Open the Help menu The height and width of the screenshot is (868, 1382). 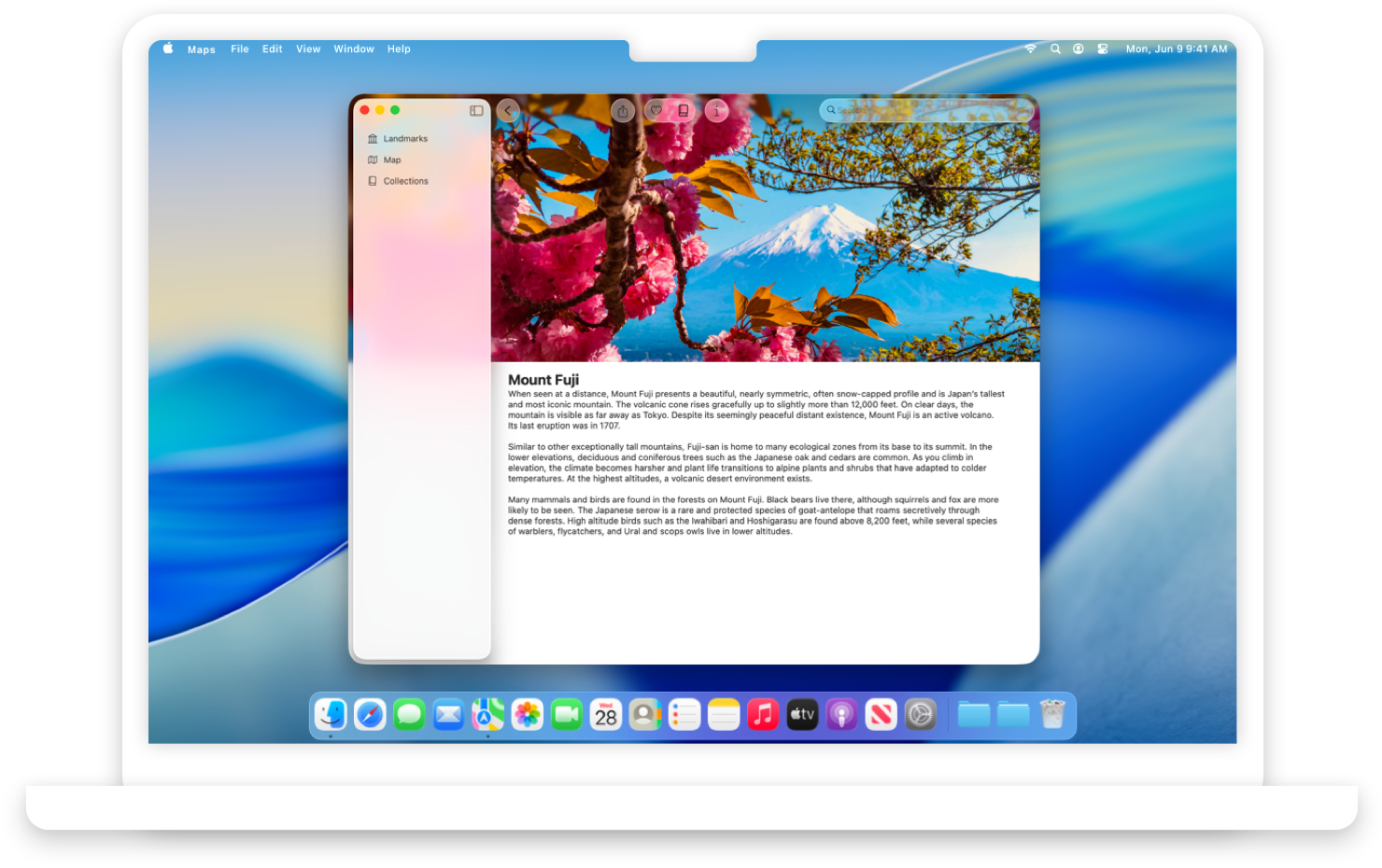tap(399, 49)
